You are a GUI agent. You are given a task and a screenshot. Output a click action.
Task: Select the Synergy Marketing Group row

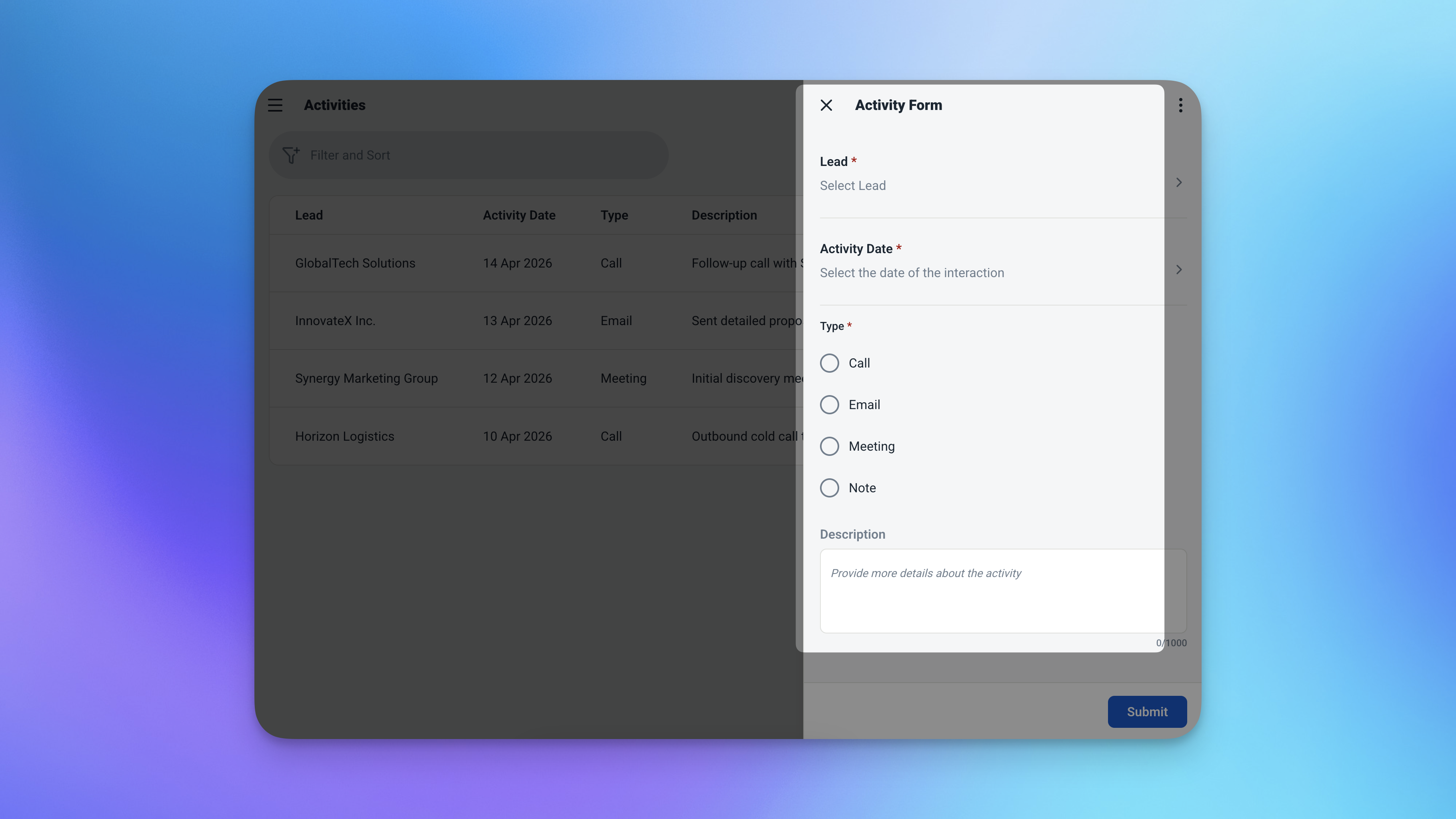tap(366, 379)
